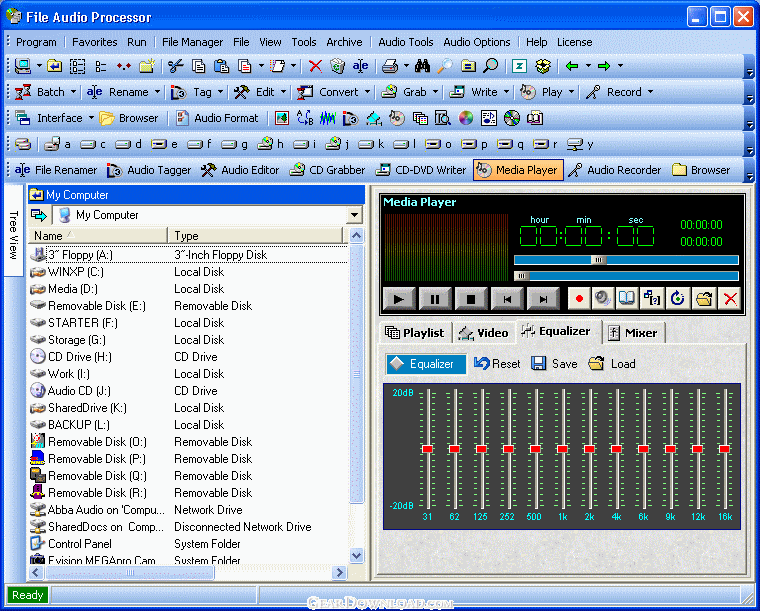Image resolution: width=760 pixels, height=611 pixels.
Task: Click the green Back arrow
Action: point(572,66)
